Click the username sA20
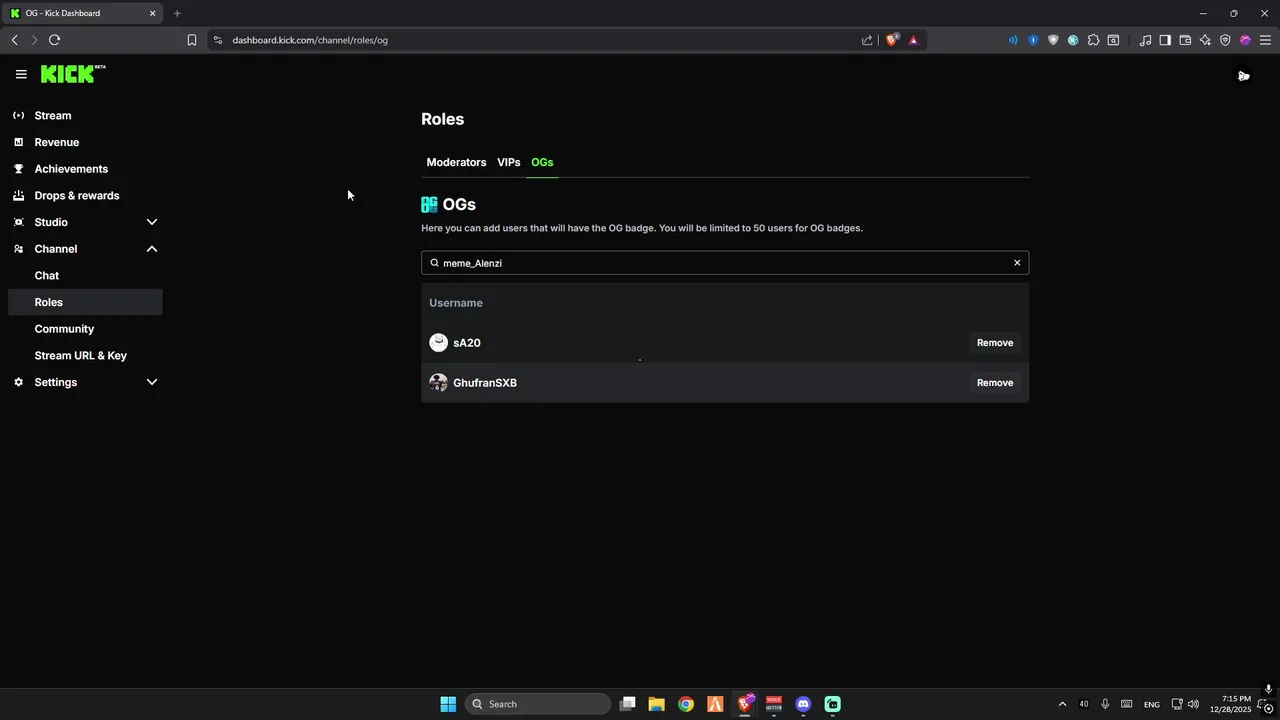The image size is (1280, 720). pyautogui.click(x=467, y=343)
